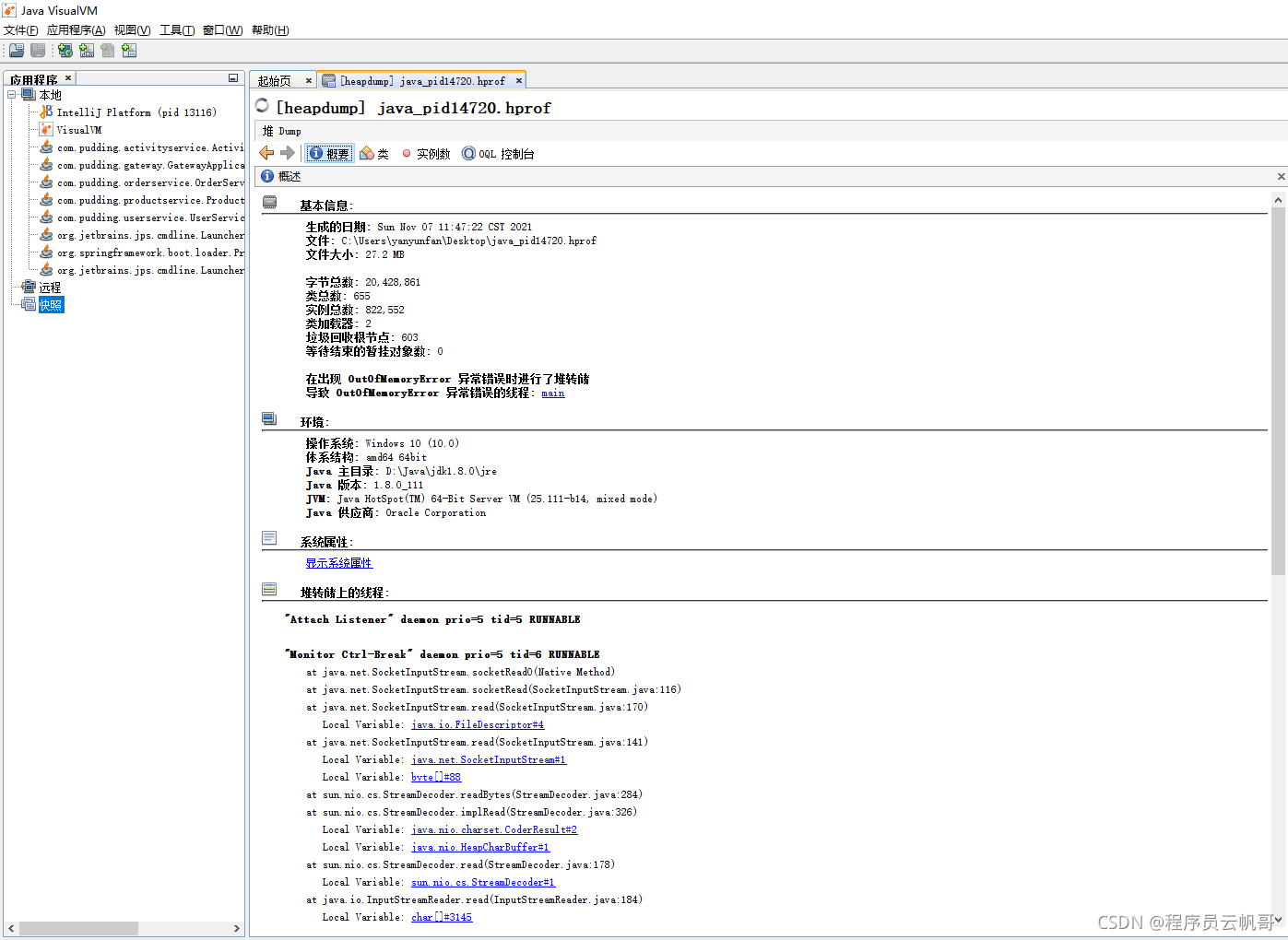The width and height of the screenshot is (1288, 940).
Task: Open the 窗口(W) menu
Action: point(223,30)
